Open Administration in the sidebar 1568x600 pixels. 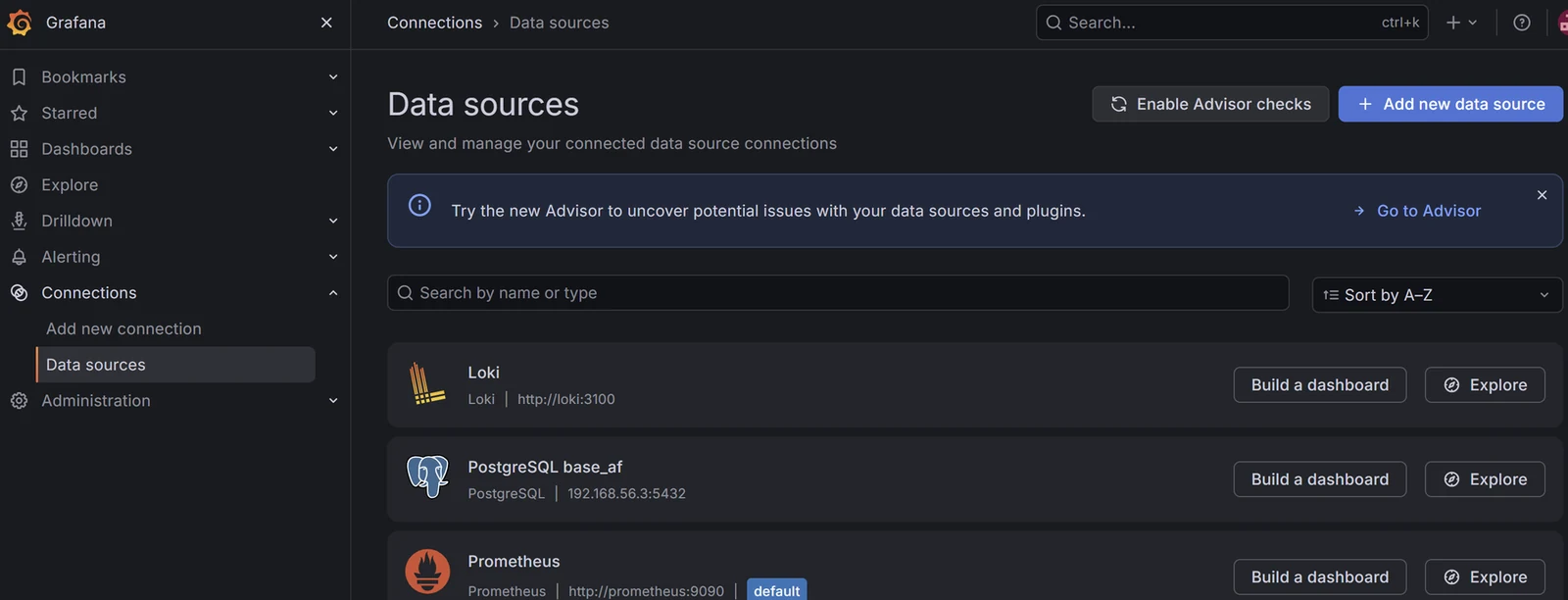point(96,400)
